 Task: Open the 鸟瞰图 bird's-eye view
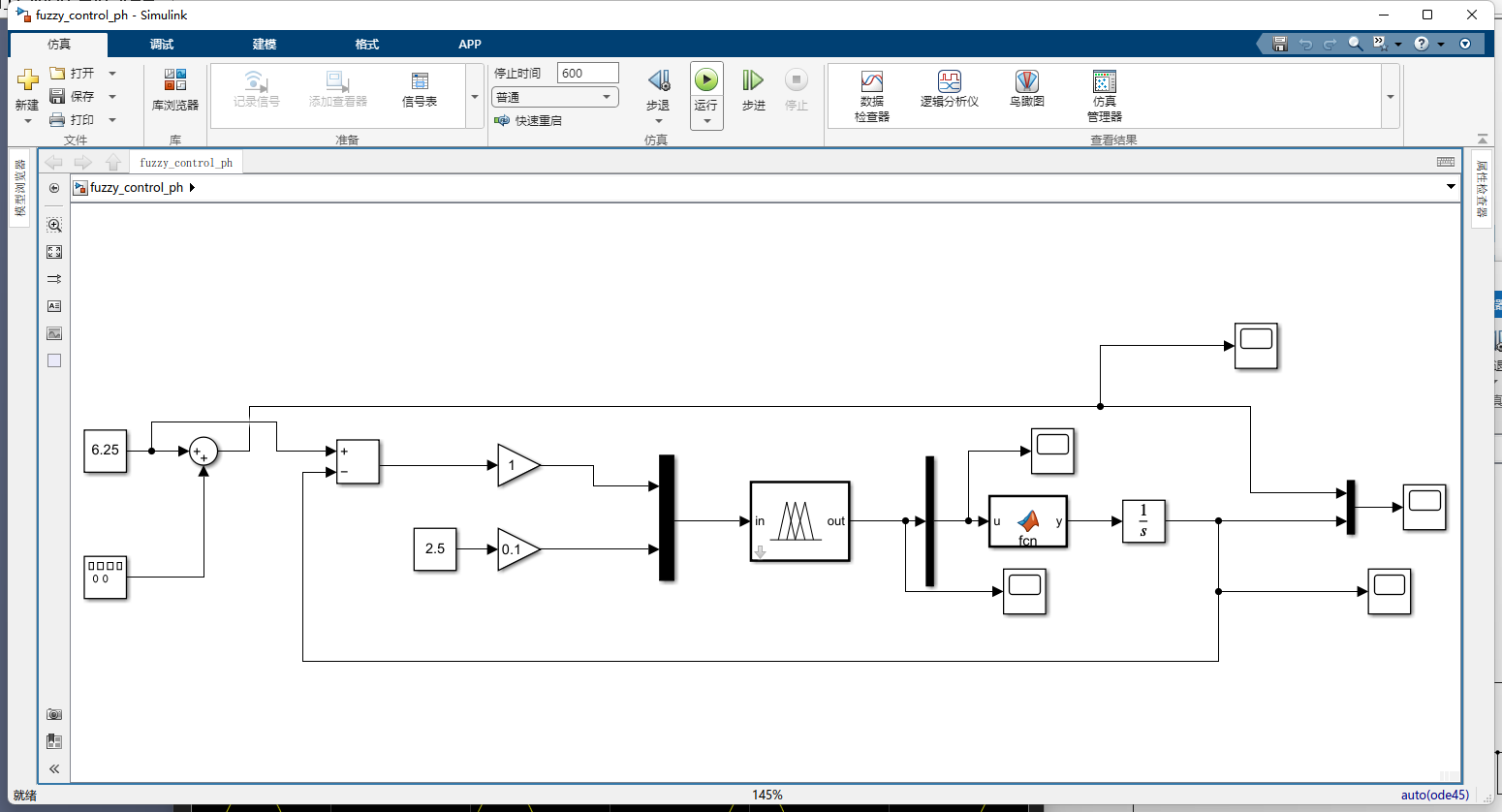[x=1027, y=89]
